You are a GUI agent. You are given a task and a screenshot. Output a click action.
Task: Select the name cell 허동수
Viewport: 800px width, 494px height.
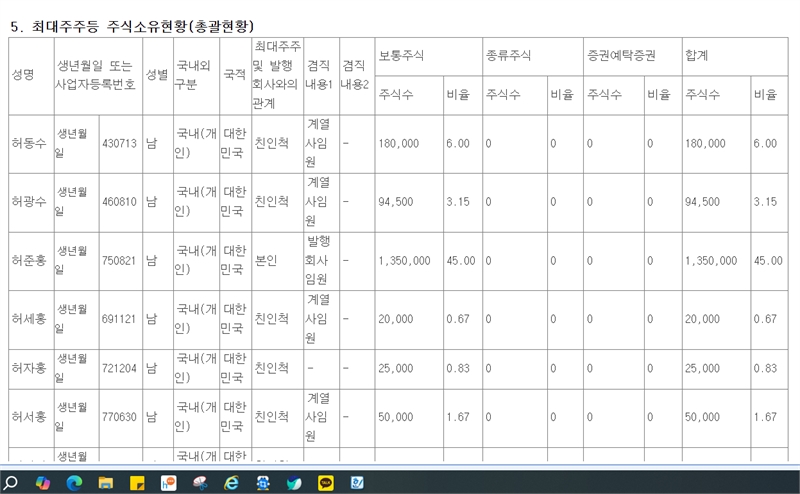[x=28, y=144]
